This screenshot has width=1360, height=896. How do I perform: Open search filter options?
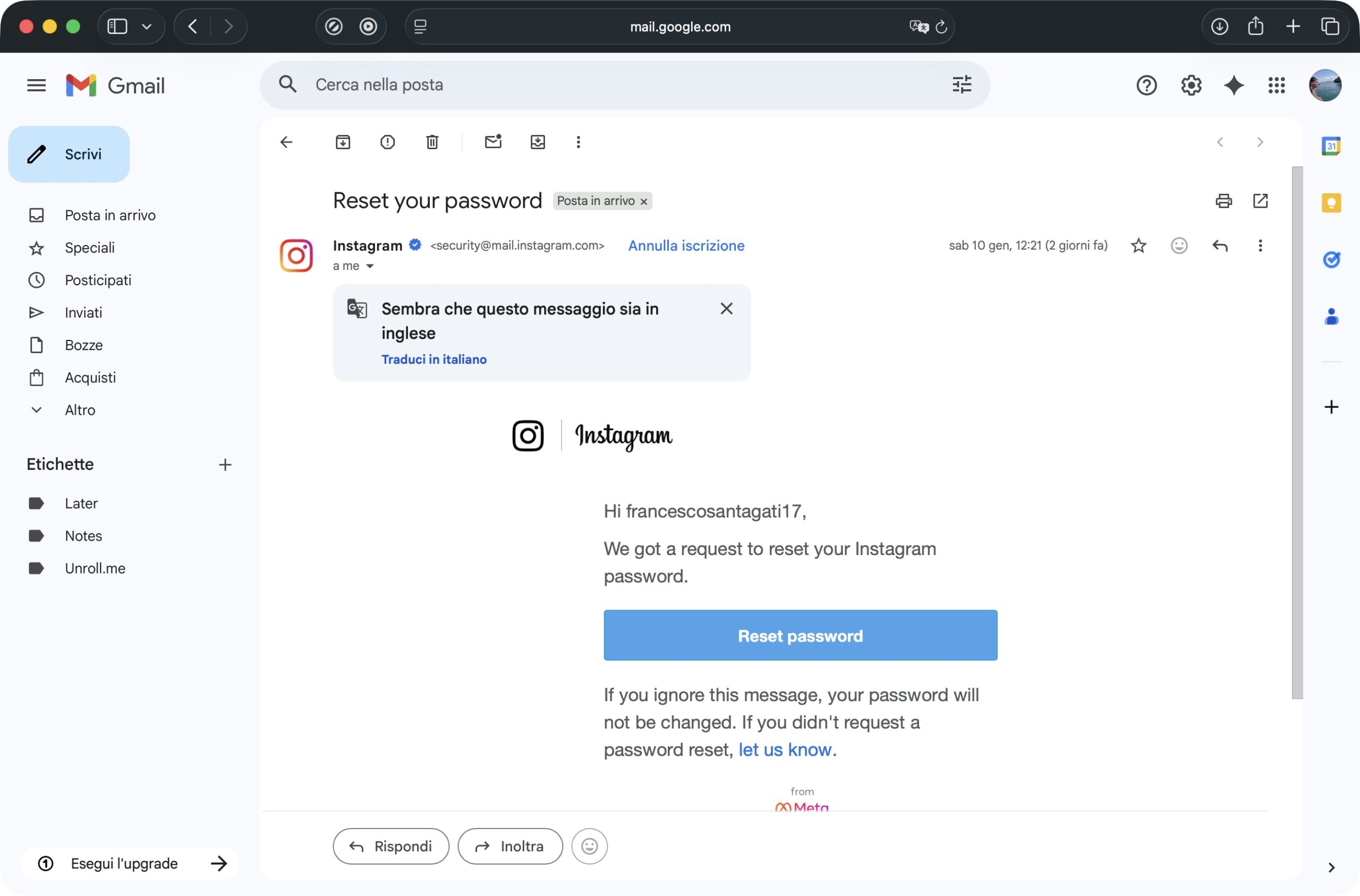point(962,84)
